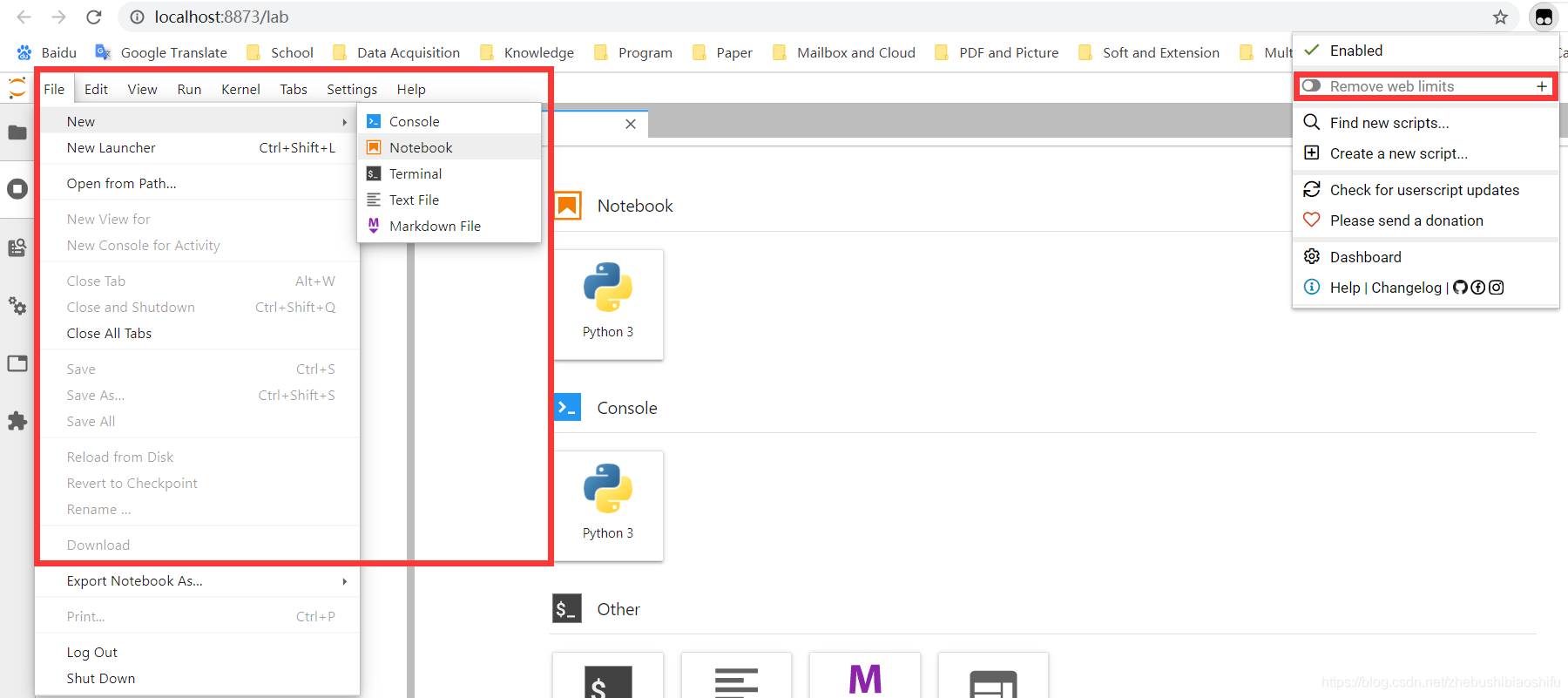1568x698 pixels.
Task: Reload the localhost page
Action: pos(94,17)
